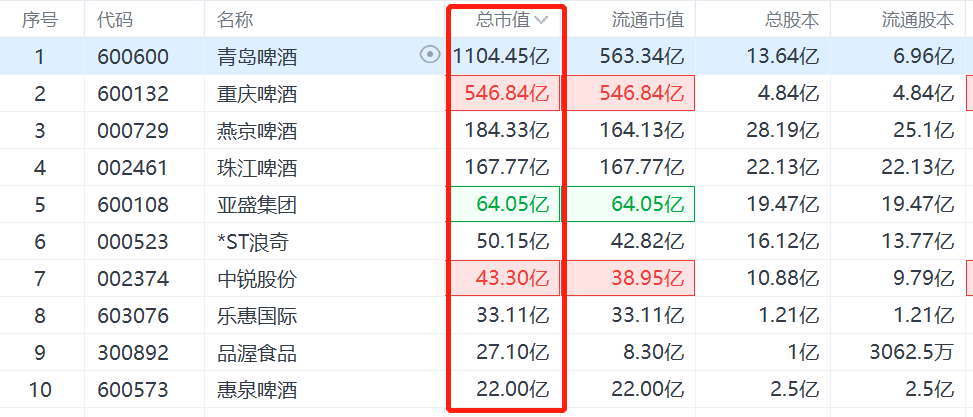
Task: Click total market value 1104.45亿
Action: [x=501, y=56]
